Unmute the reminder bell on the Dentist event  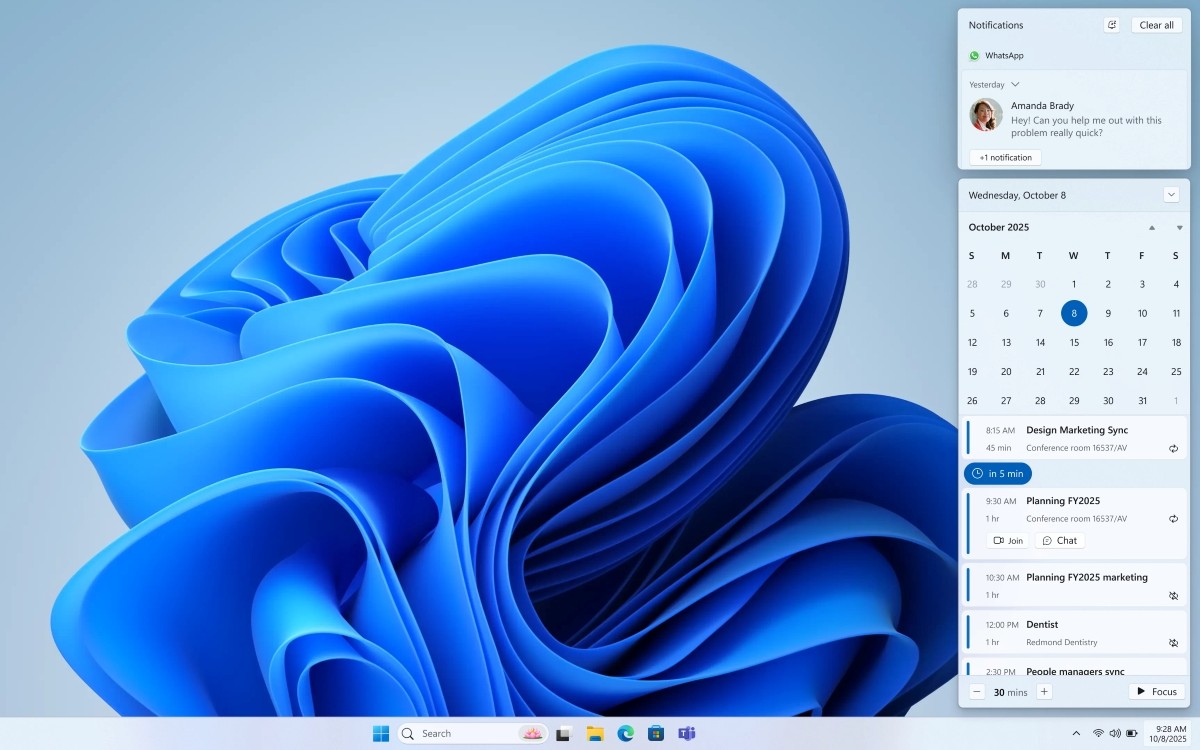click(x=1172, y=642)
